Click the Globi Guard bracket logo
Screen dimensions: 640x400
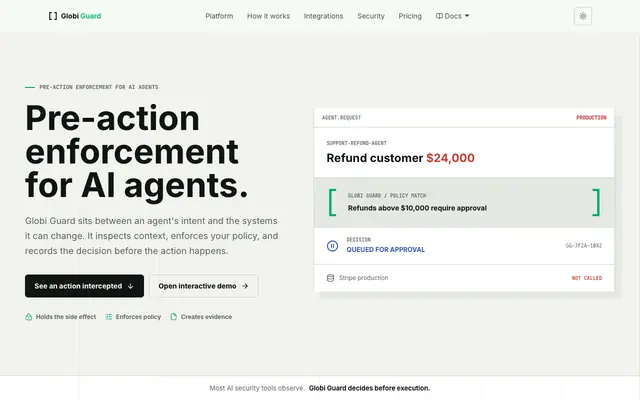pos(75,16)
